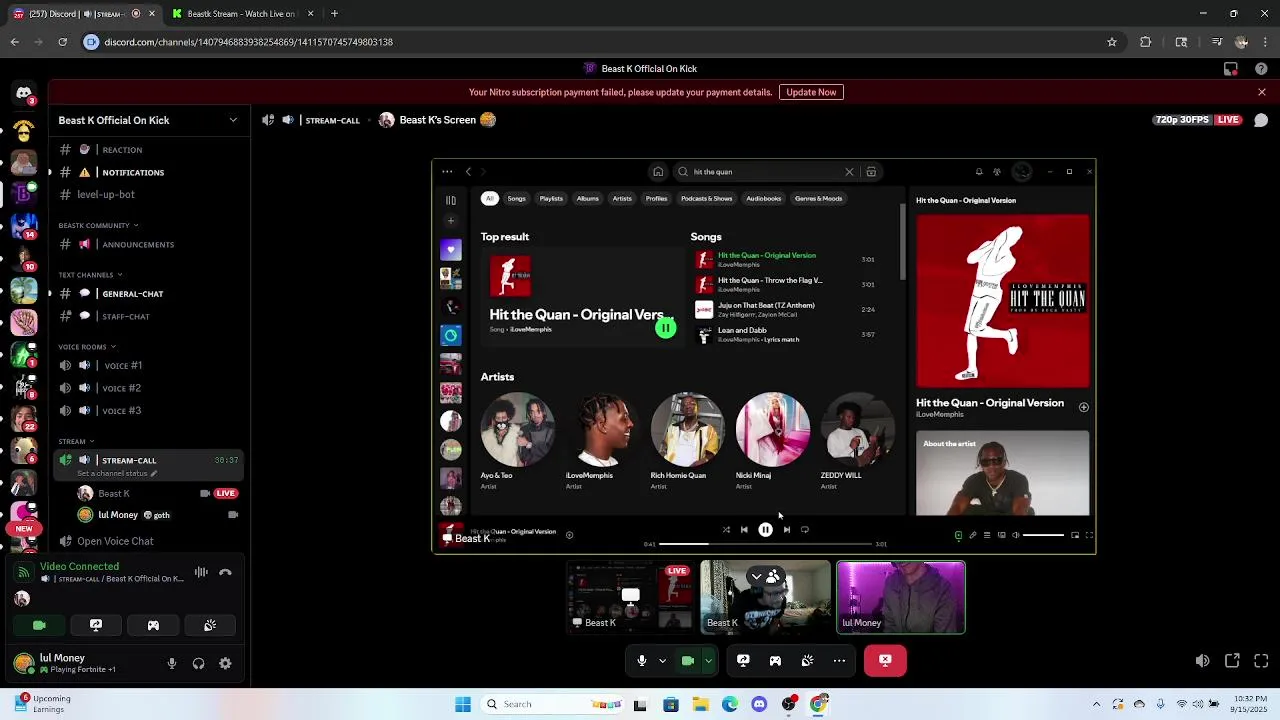The width and height of the screenshot is (1280, 720).
Task: Switch to the Discord browser tab
Action: pos(81,14)
